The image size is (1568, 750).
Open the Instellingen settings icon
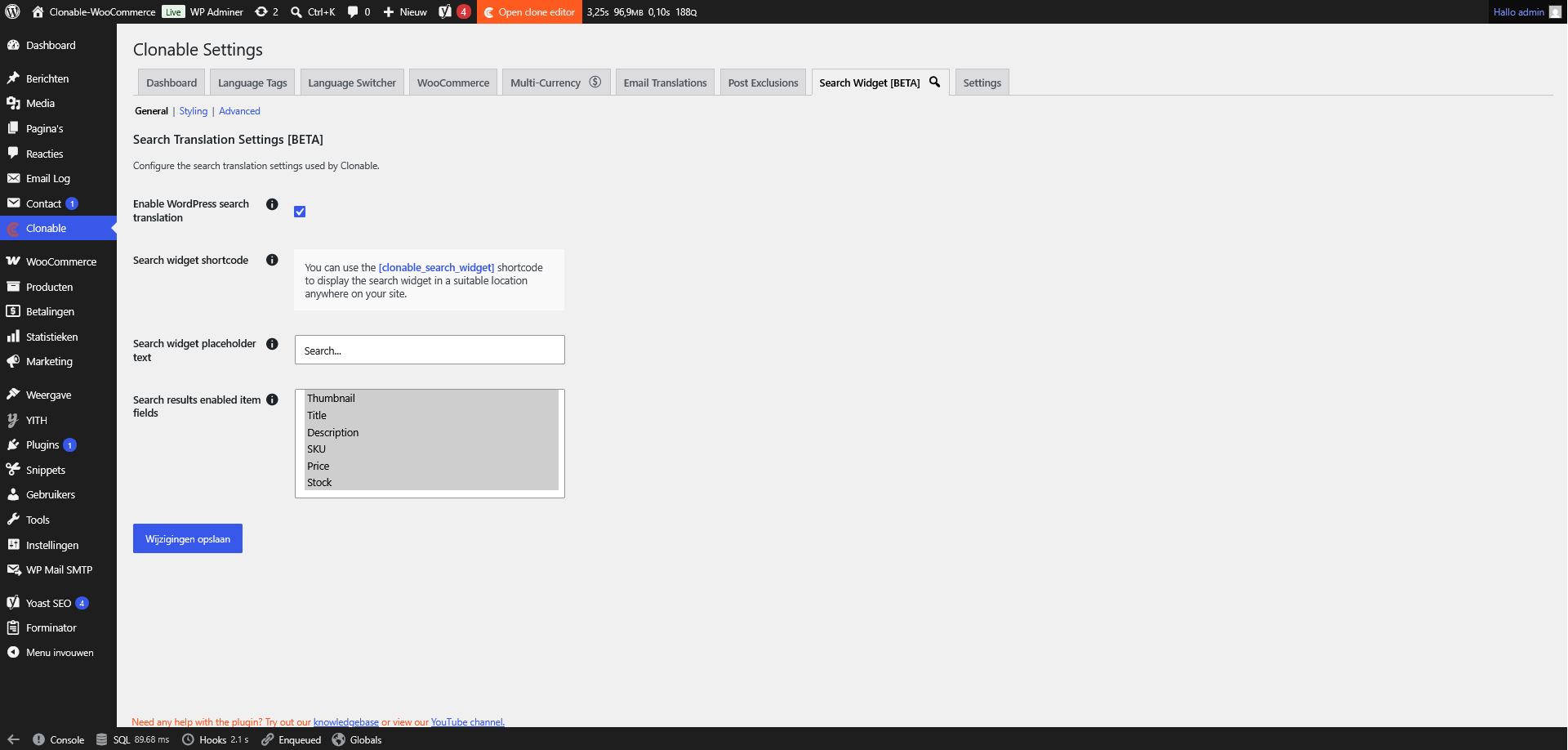[x=13, y=545]
